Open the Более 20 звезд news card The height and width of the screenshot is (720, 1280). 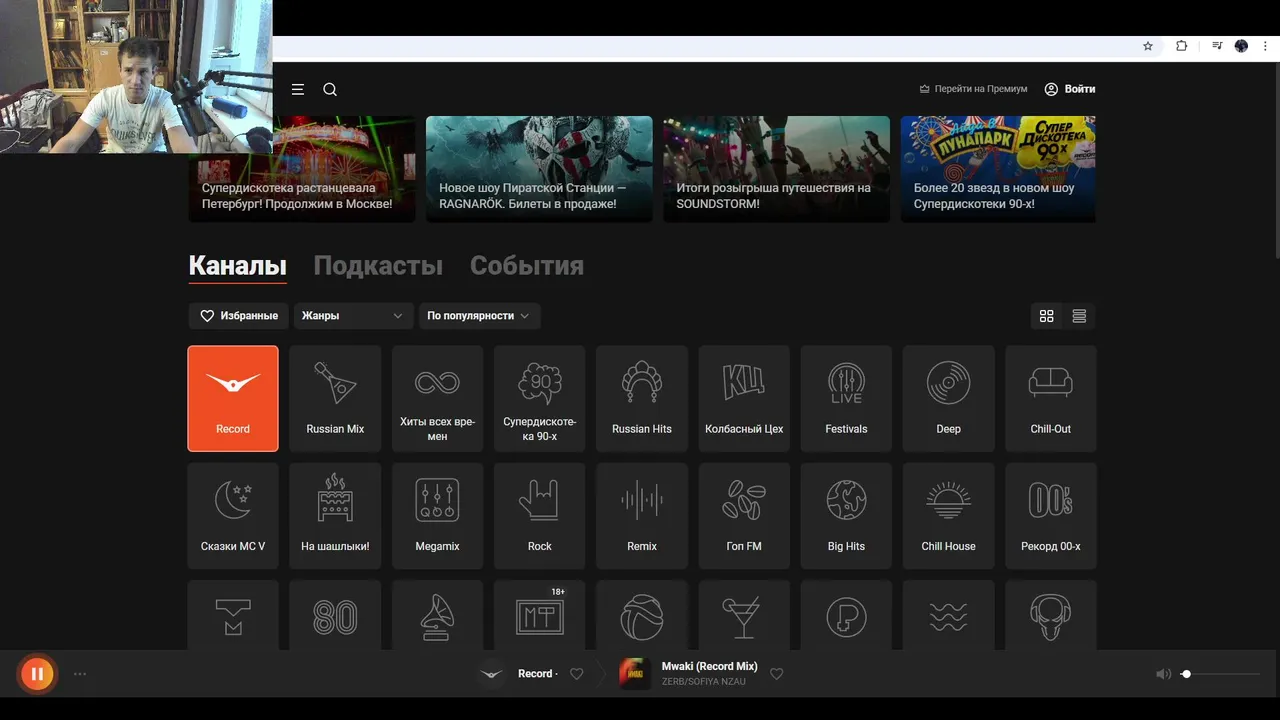[x=998, y=169]
